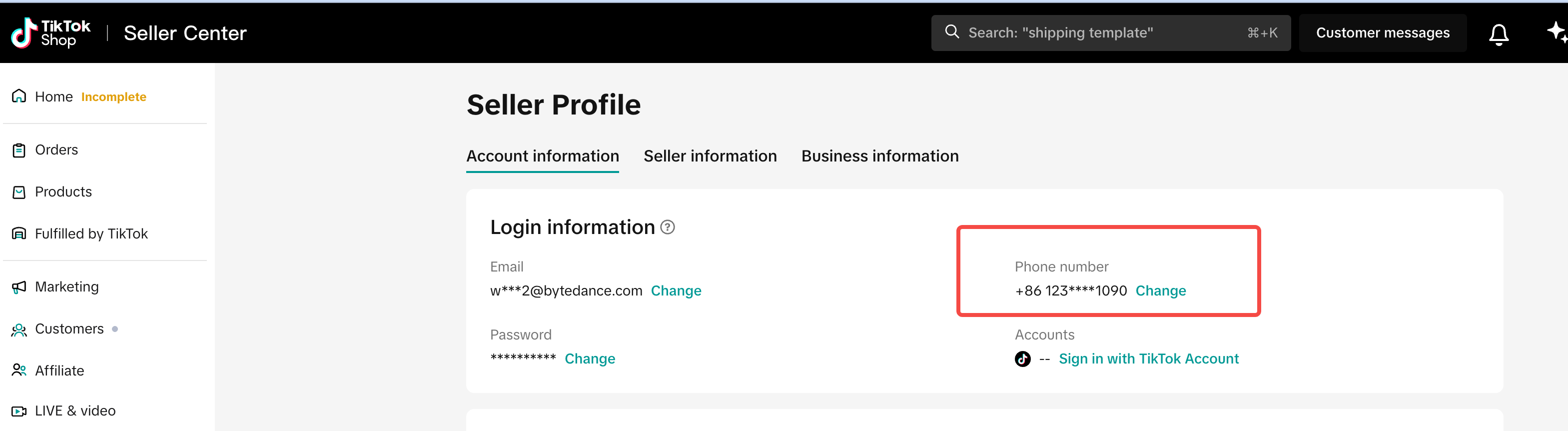The image size is (1568, 431).
Task: Switch to Seller information tab
Action: click(x=710, y=156)
